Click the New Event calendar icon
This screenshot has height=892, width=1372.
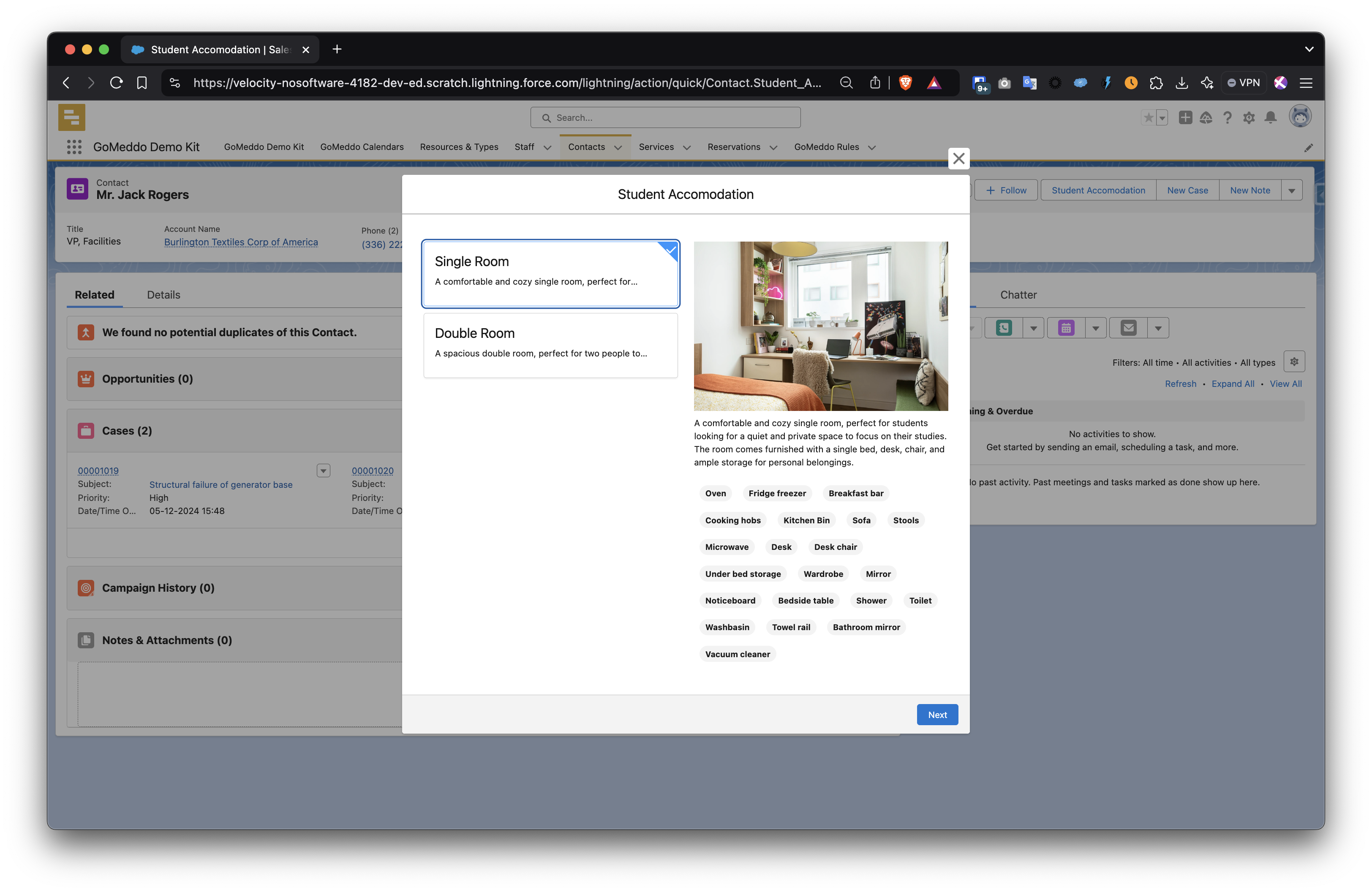click(1066, 328)
